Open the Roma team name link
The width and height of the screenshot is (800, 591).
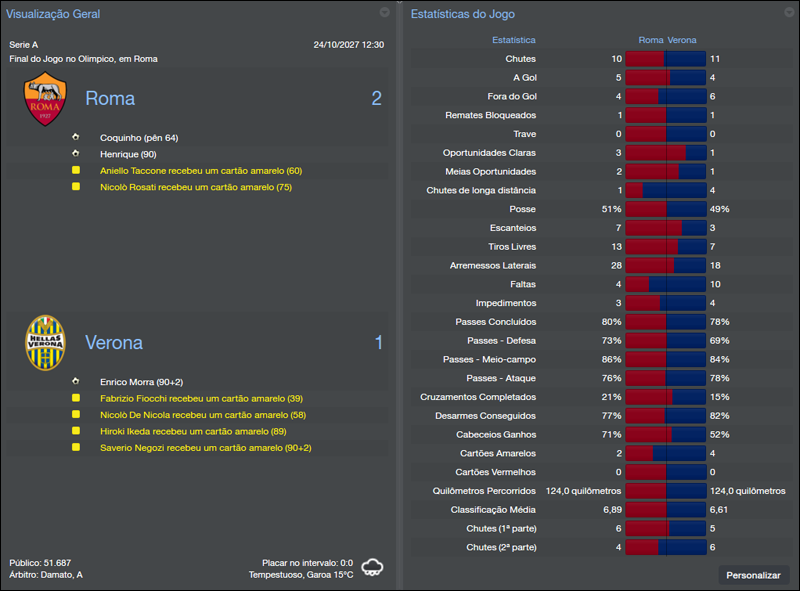110,99
